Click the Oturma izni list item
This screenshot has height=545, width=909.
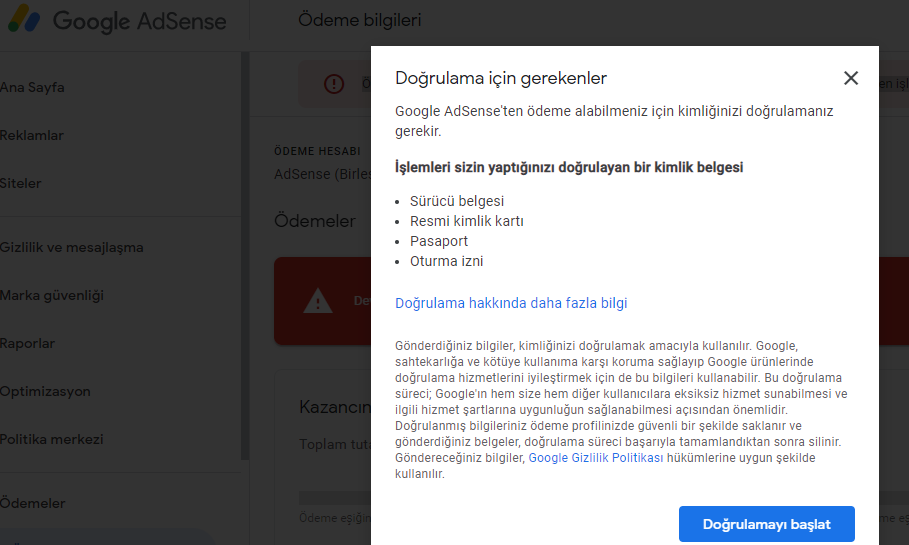(446, 261)
